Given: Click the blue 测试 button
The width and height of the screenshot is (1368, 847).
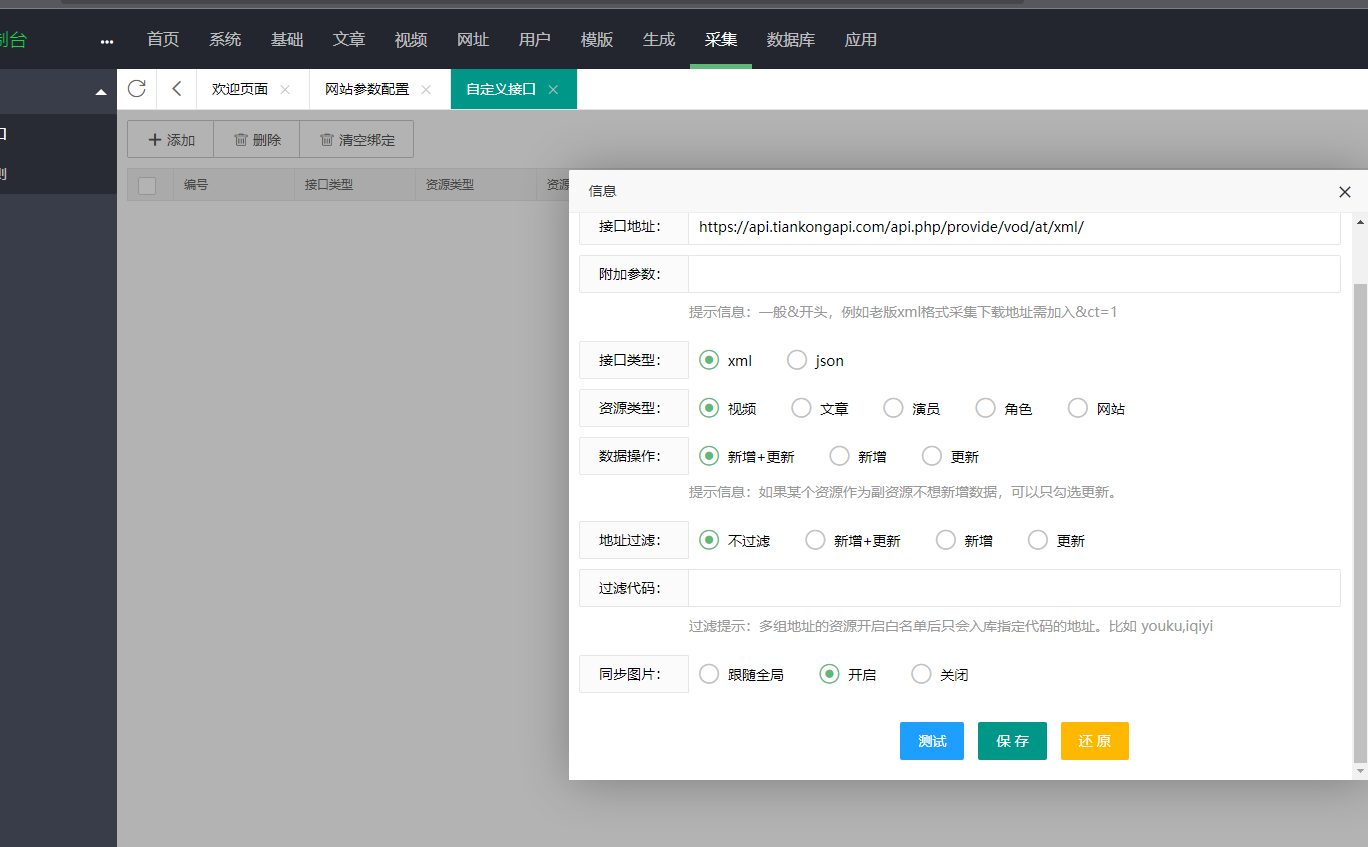Looking at the screenshot, I should click(x=932, y=741).
